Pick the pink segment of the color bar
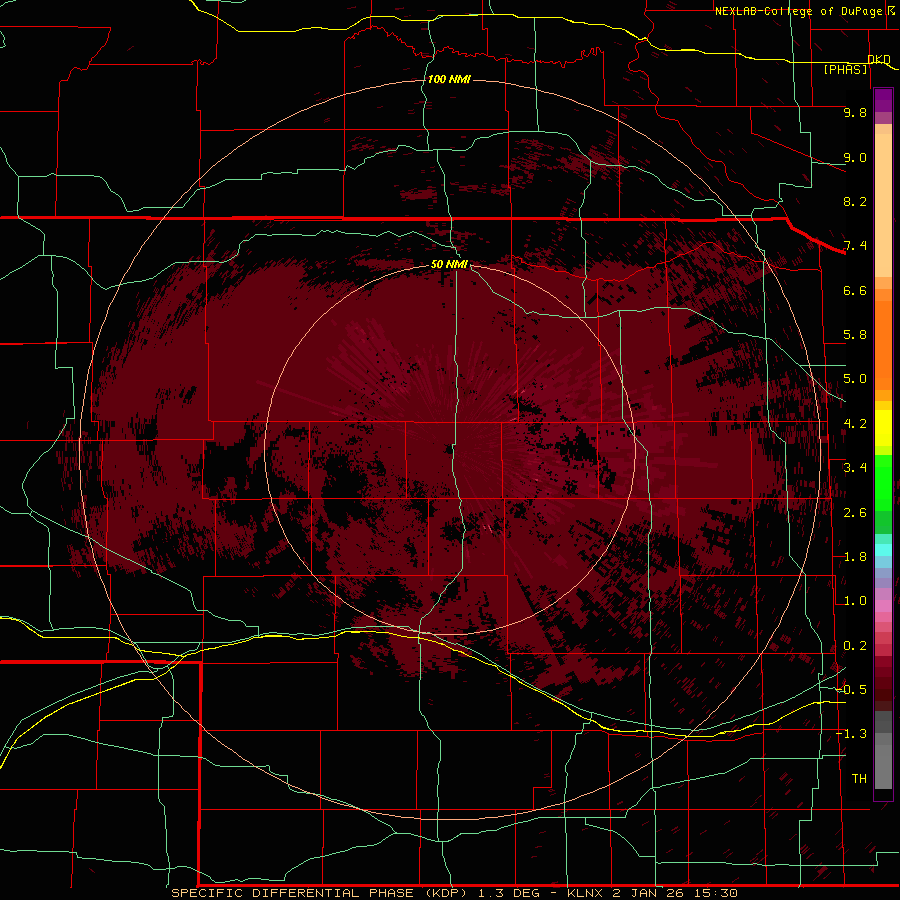The height and width of the screenshot is (900, 900). click(x=883, y=606)
